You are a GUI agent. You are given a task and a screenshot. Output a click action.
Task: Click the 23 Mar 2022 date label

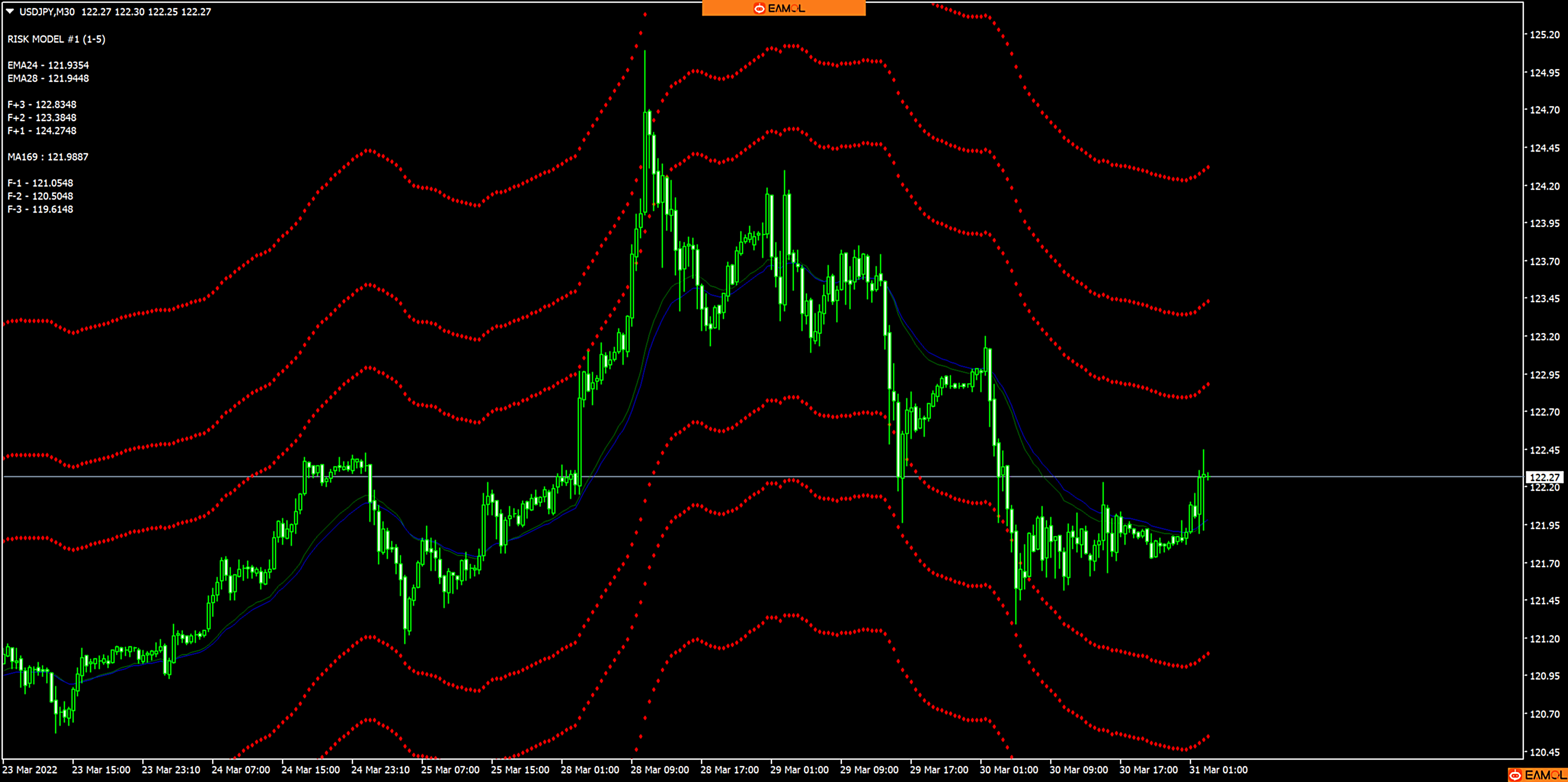pyautogui.click(x=30, y=770)
